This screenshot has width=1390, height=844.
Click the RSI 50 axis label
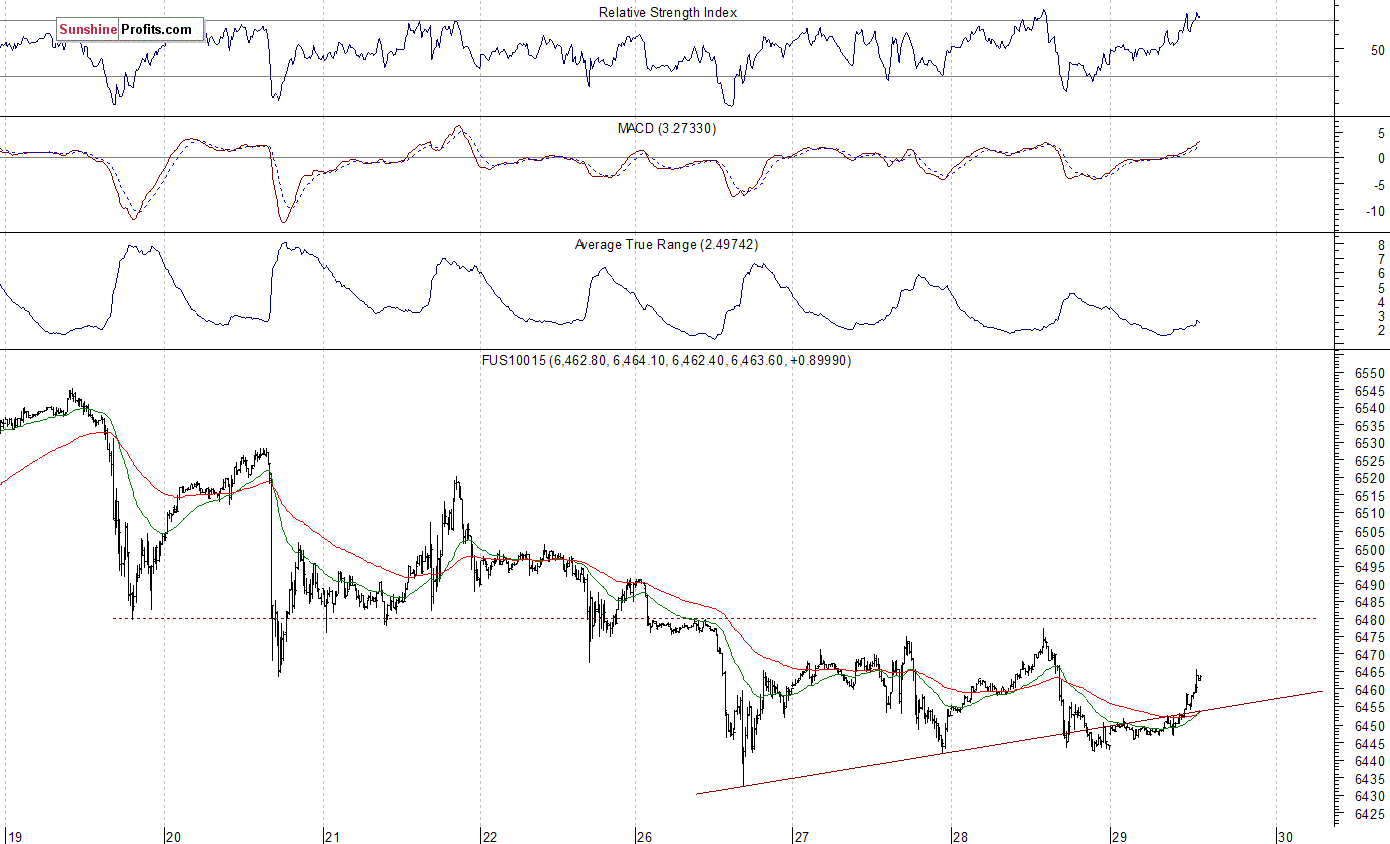tap(1378, 49)
